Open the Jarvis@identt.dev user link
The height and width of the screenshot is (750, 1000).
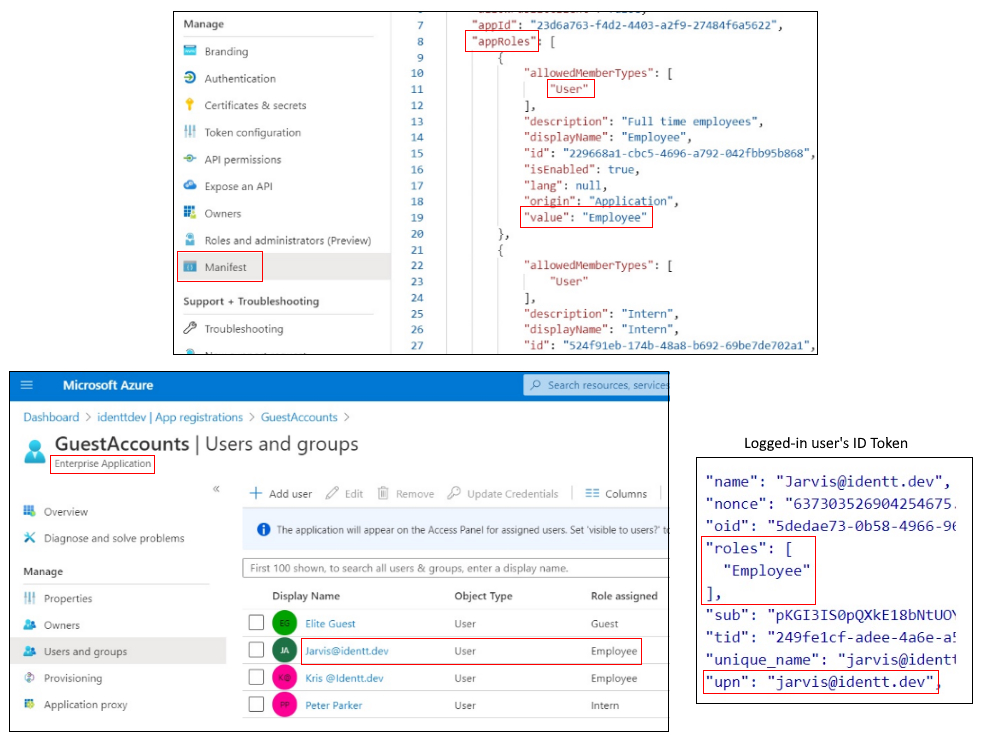346,651
